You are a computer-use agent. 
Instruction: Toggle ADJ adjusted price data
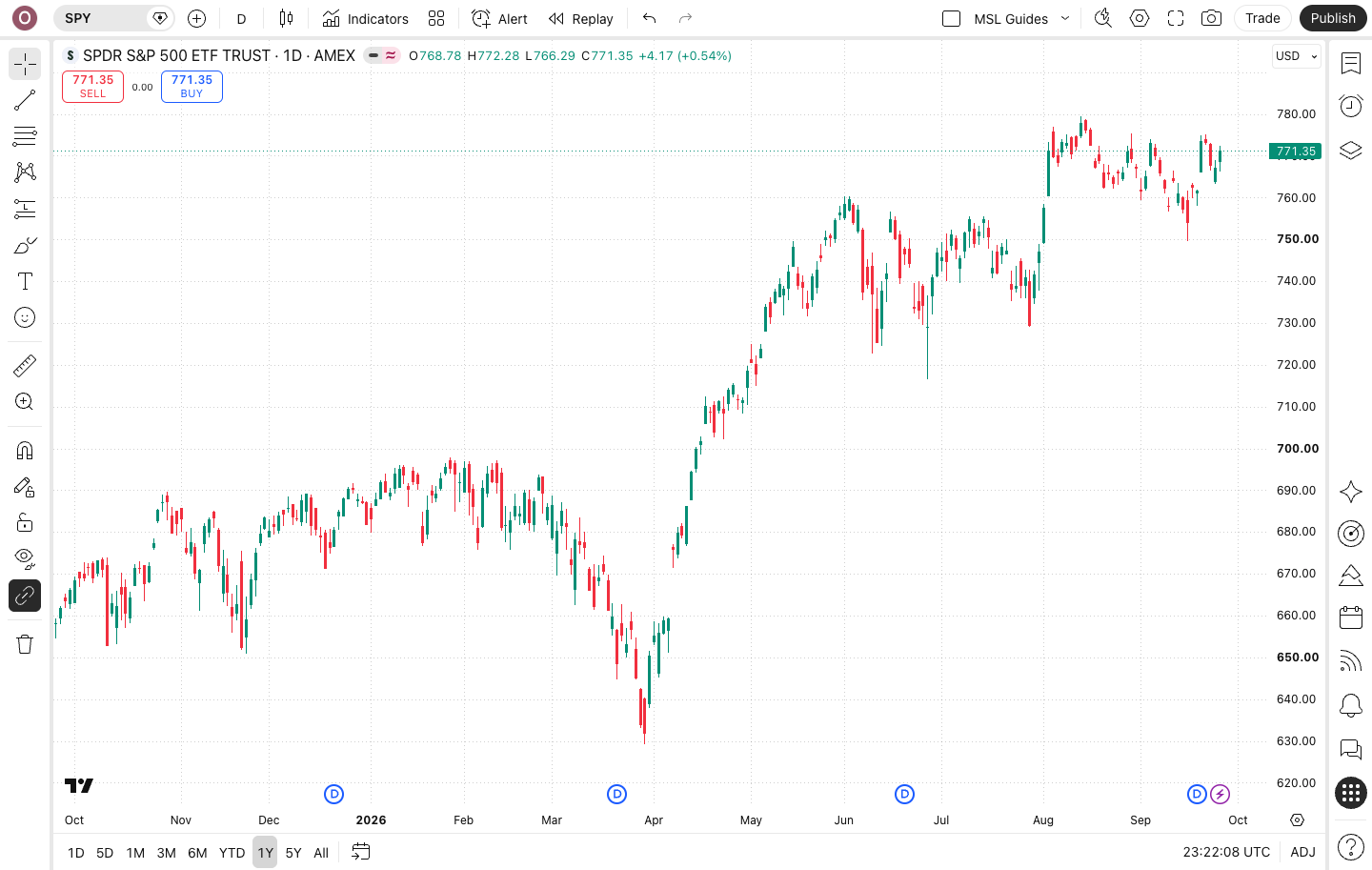click(1302, 853)
